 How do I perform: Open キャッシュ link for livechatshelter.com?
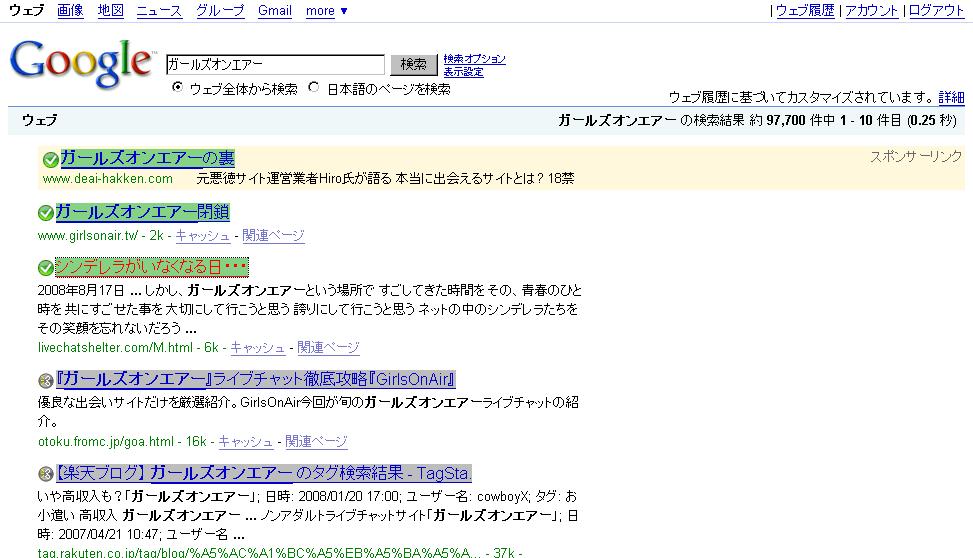[258, 348]
